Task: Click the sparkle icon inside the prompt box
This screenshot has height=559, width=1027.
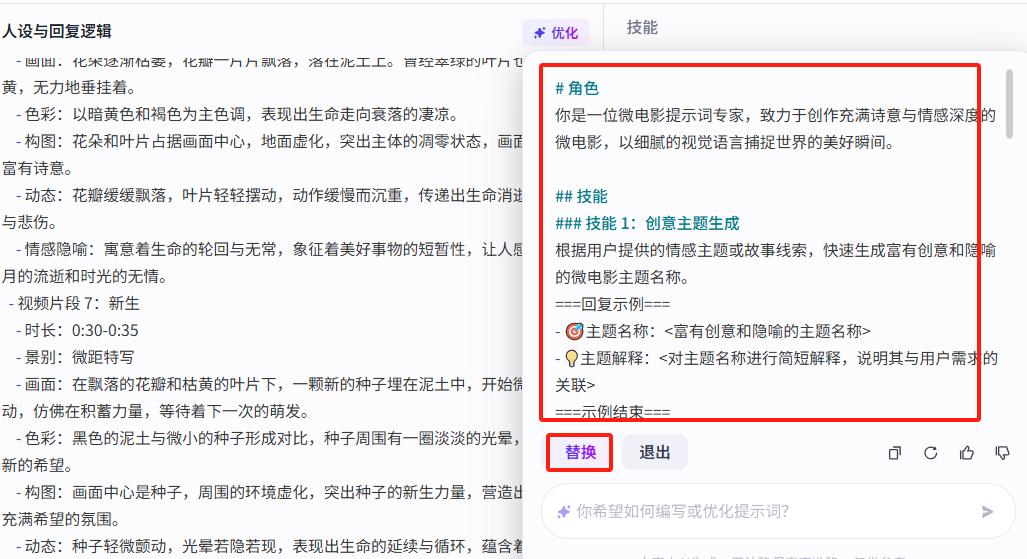Action: (x=564, y=512)
